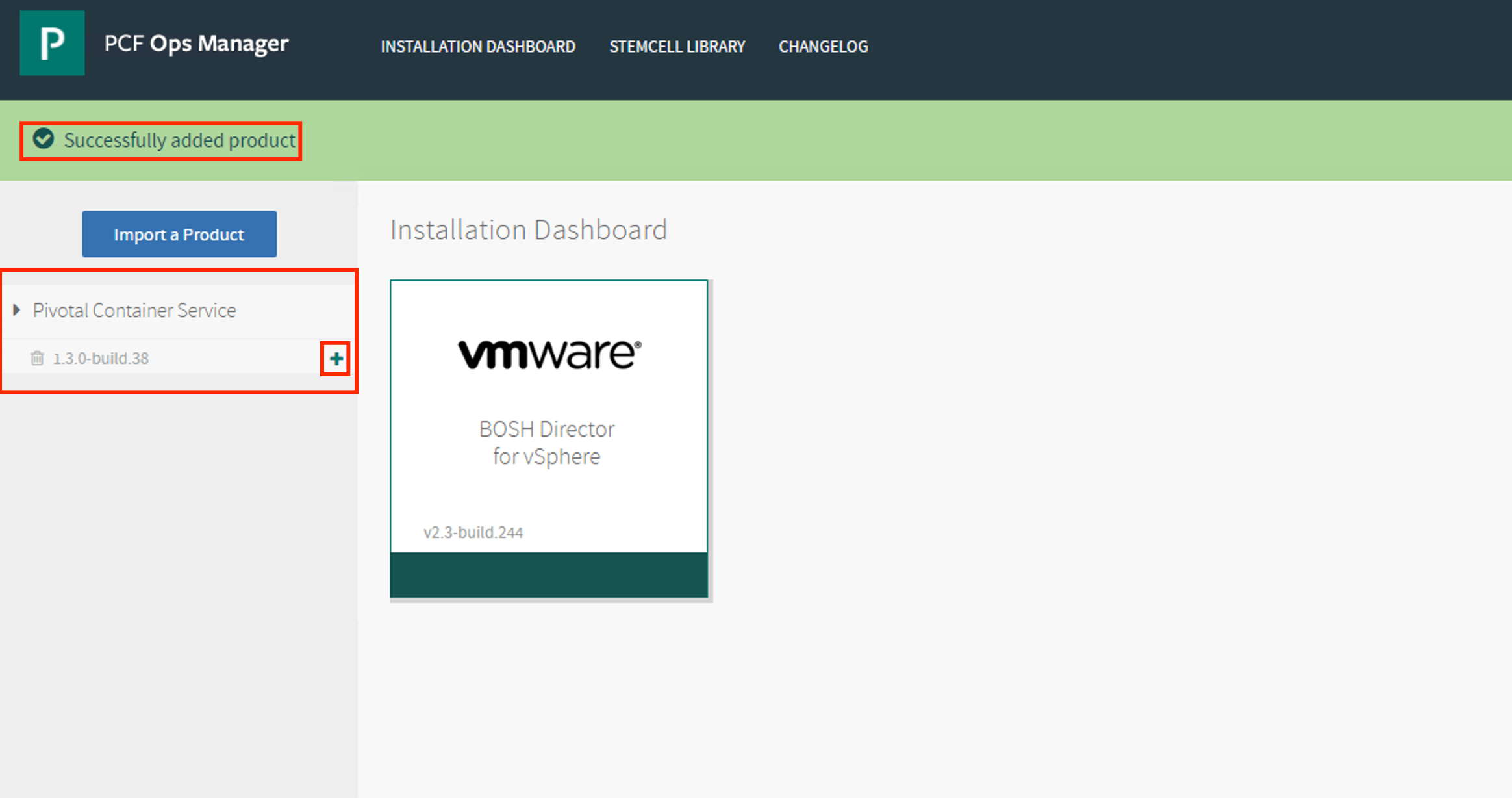Click the PCF Ops Manager title
1512x798 pixels.
(196, 44)
